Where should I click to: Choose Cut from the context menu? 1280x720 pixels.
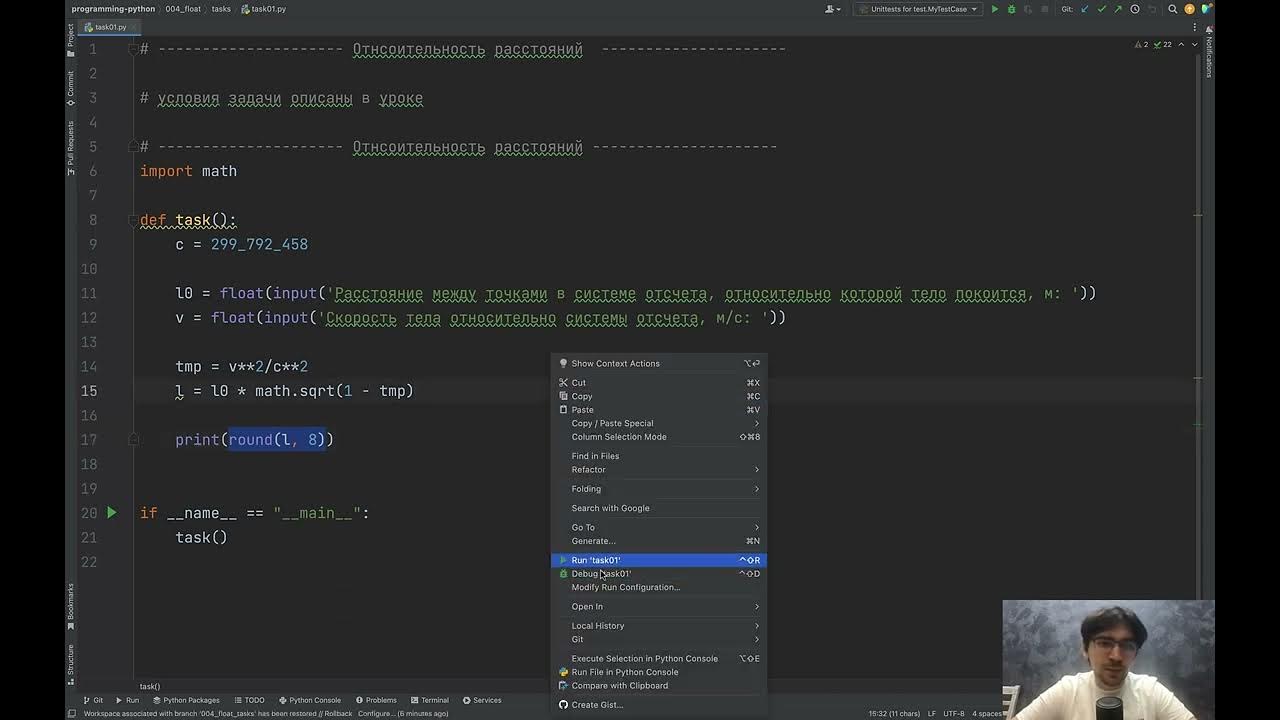coord(659,382)
